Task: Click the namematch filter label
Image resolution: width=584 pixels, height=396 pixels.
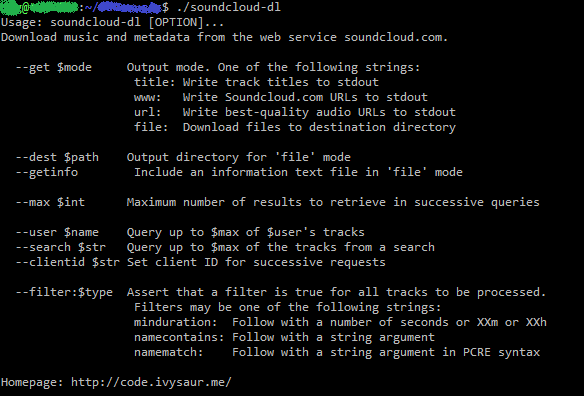Action: (169, 352)
